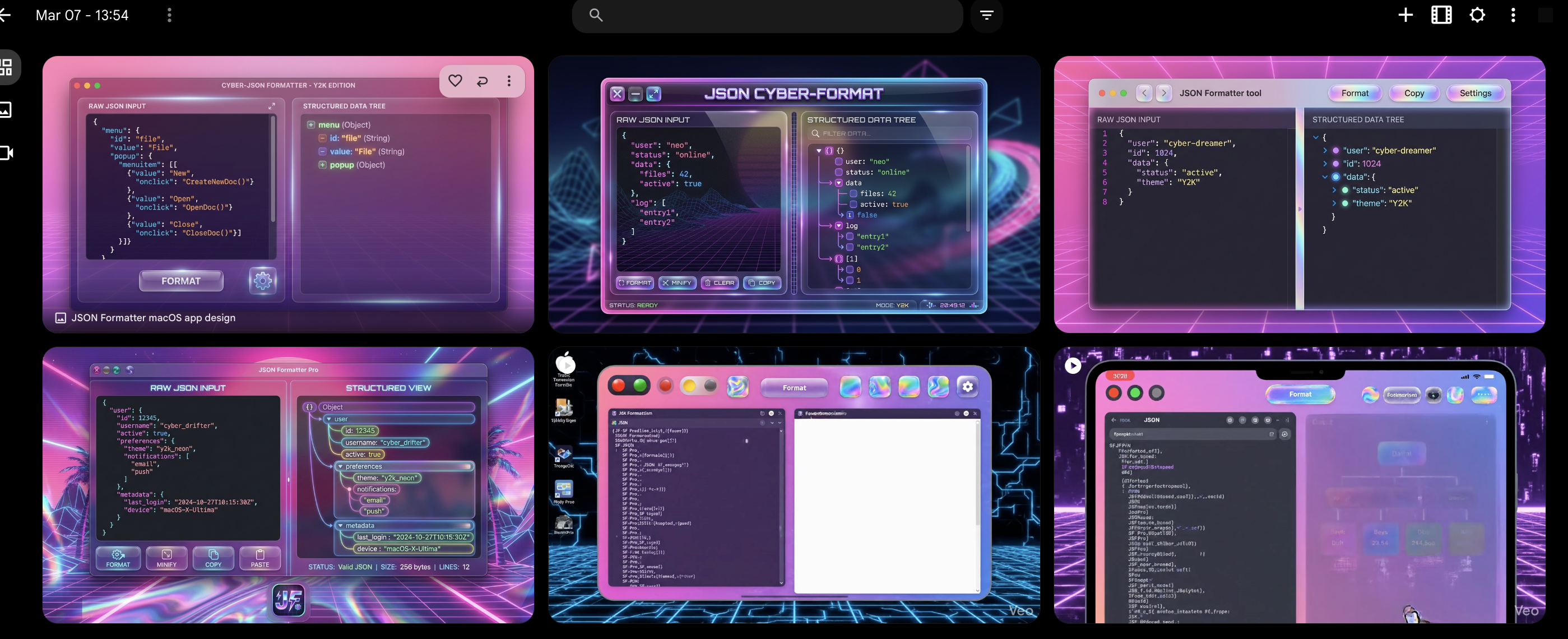Open the three-dot menu beside the date title
This screenshot has height=639, width=1568.
pos(169,15)
